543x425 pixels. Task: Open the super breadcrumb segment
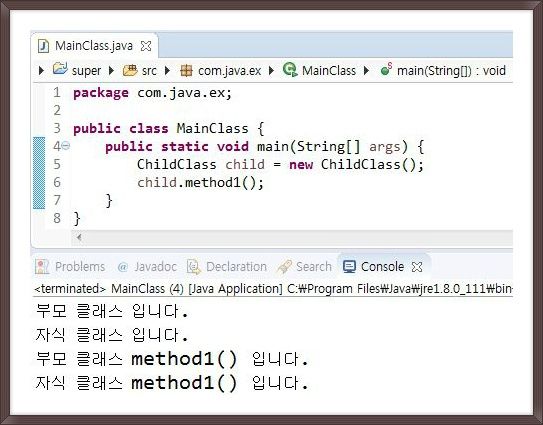click(x=86, y=71)
